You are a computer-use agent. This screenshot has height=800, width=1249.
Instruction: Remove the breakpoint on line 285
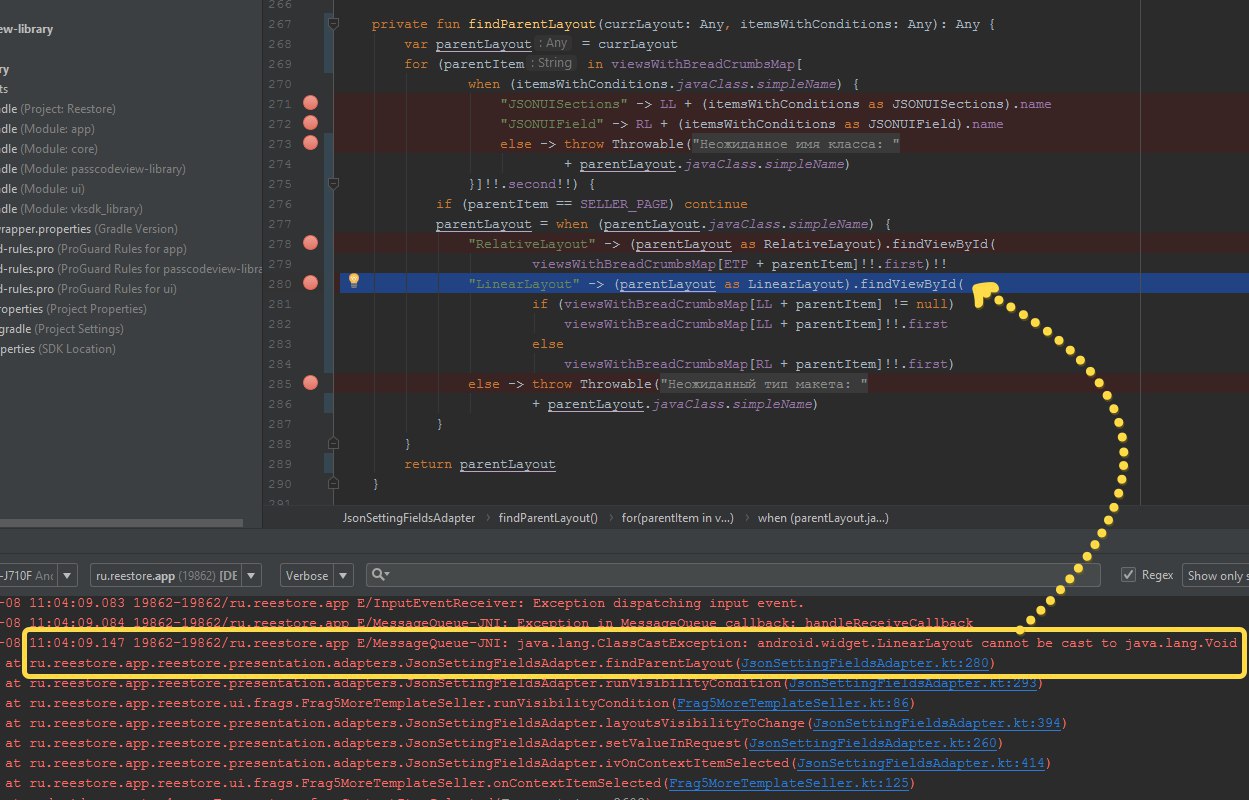(x=310, y=383)
